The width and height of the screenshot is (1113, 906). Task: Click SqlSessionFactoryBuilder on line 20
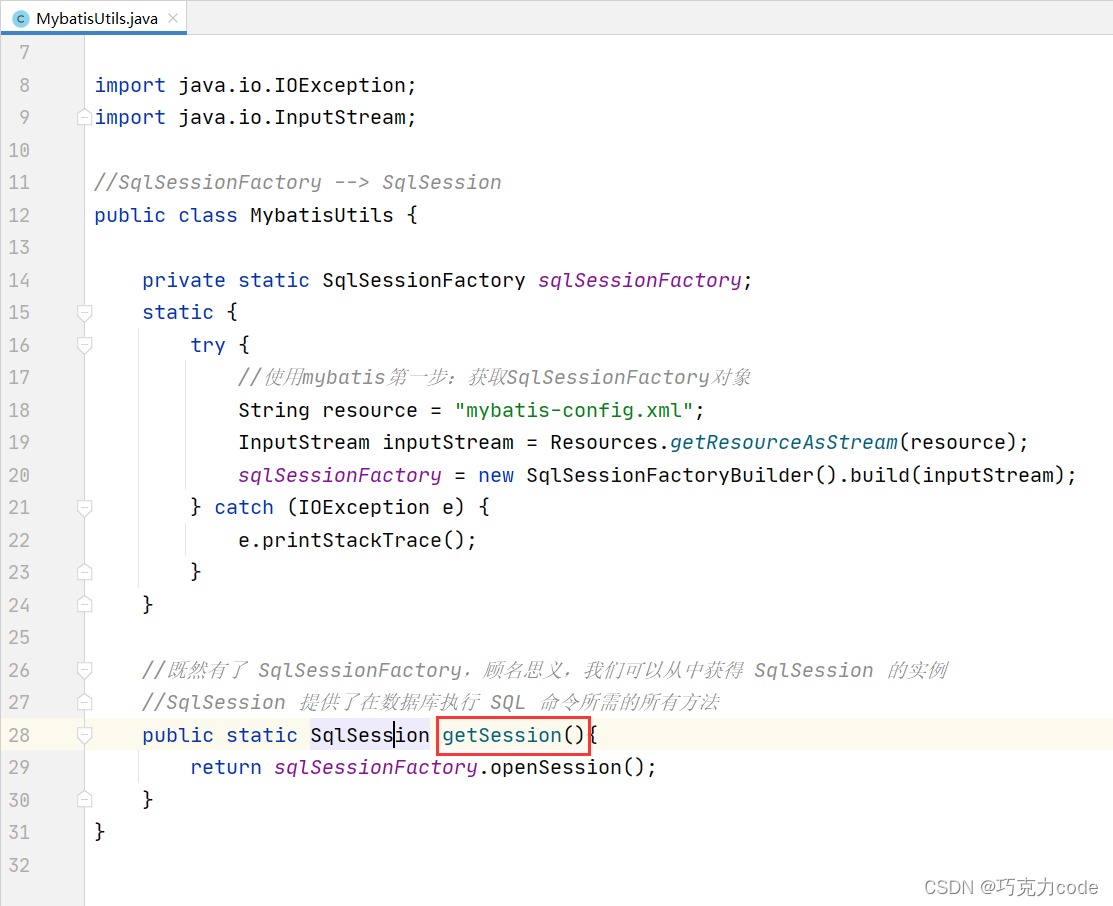point(669,475)
